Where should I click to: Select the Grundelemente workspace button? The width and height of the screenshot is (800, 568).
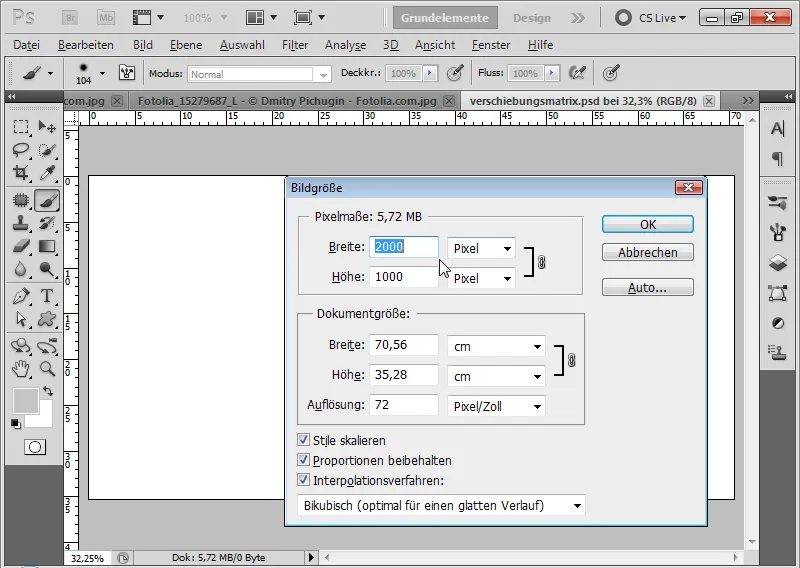pos(445,18)
